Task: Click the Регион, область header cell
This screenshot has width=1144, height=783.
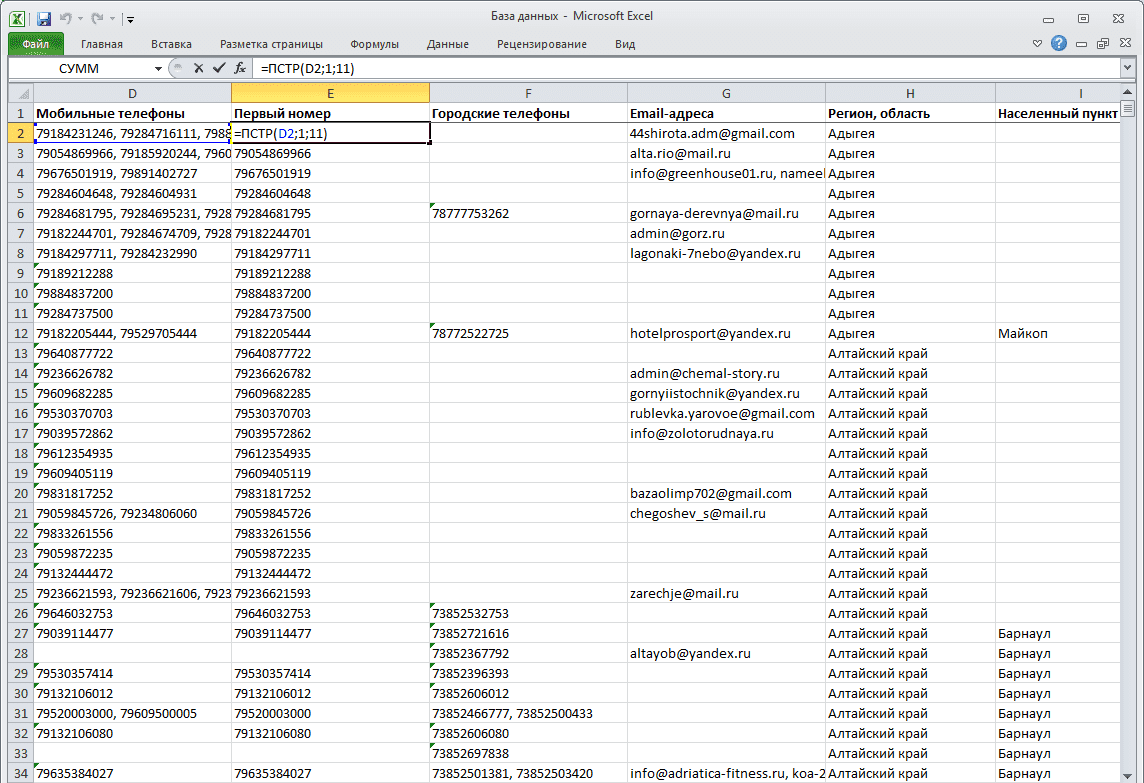Action: (x=910, y=113)
